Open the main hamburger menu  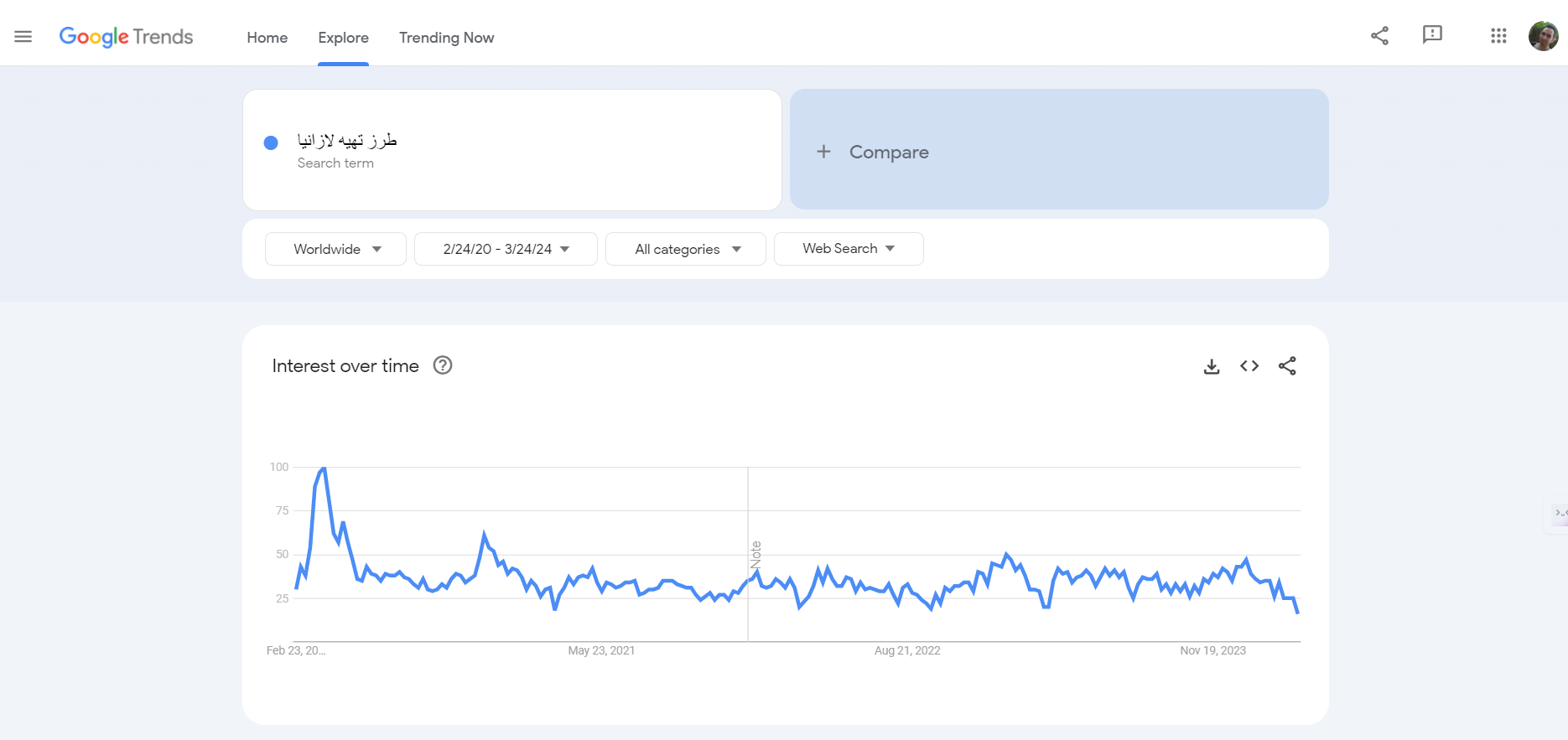pyautogui.click(x=23, y=37)
